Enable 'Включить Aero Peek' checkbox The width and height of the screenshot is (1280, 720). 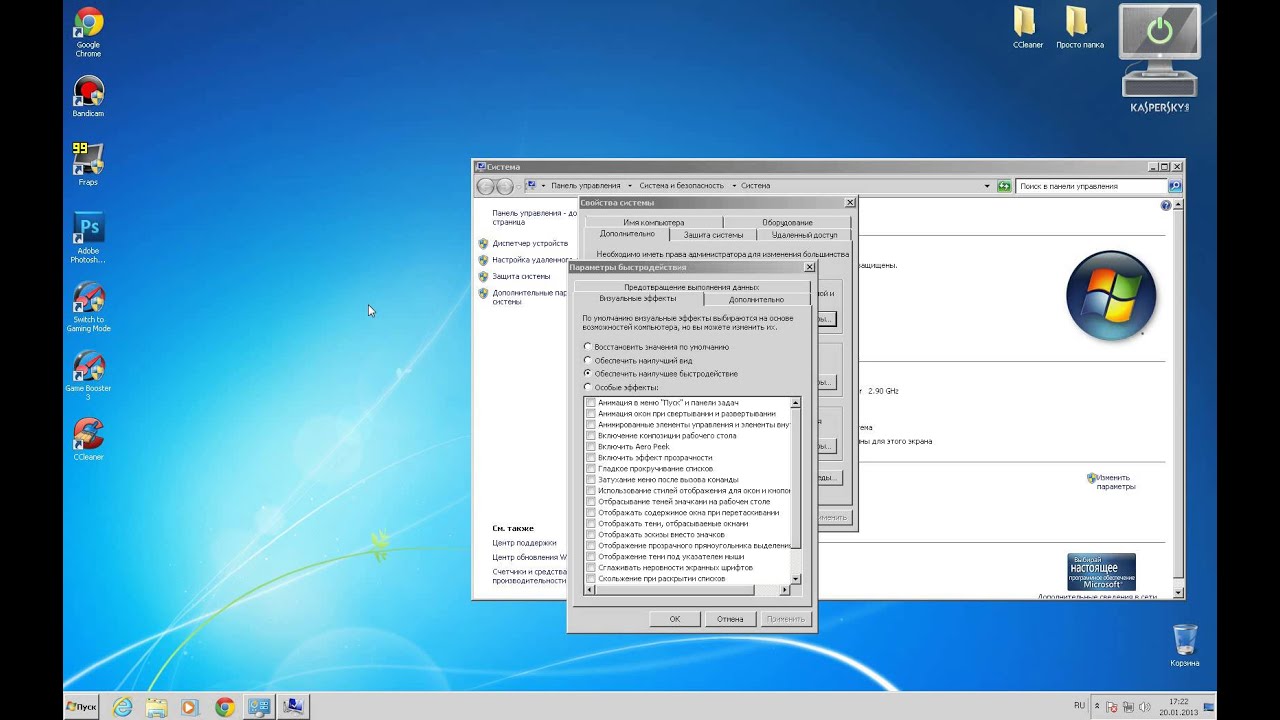coord(591,446)
